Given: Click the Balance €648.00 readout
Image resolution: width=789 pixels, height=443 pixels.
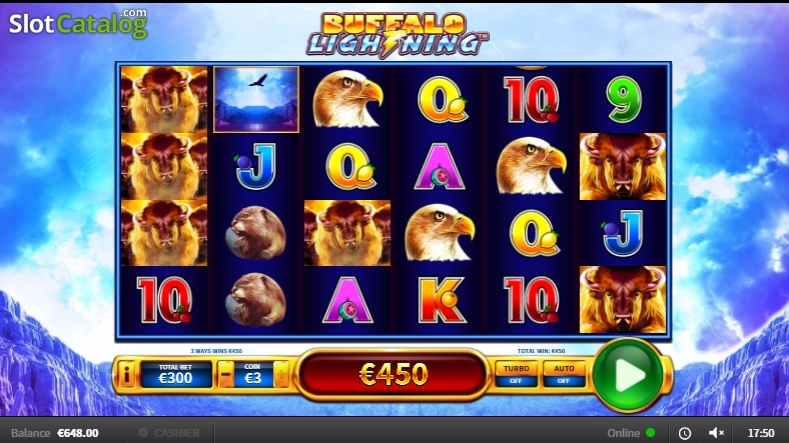Looking at the screenshot, I should click(55, 433).
